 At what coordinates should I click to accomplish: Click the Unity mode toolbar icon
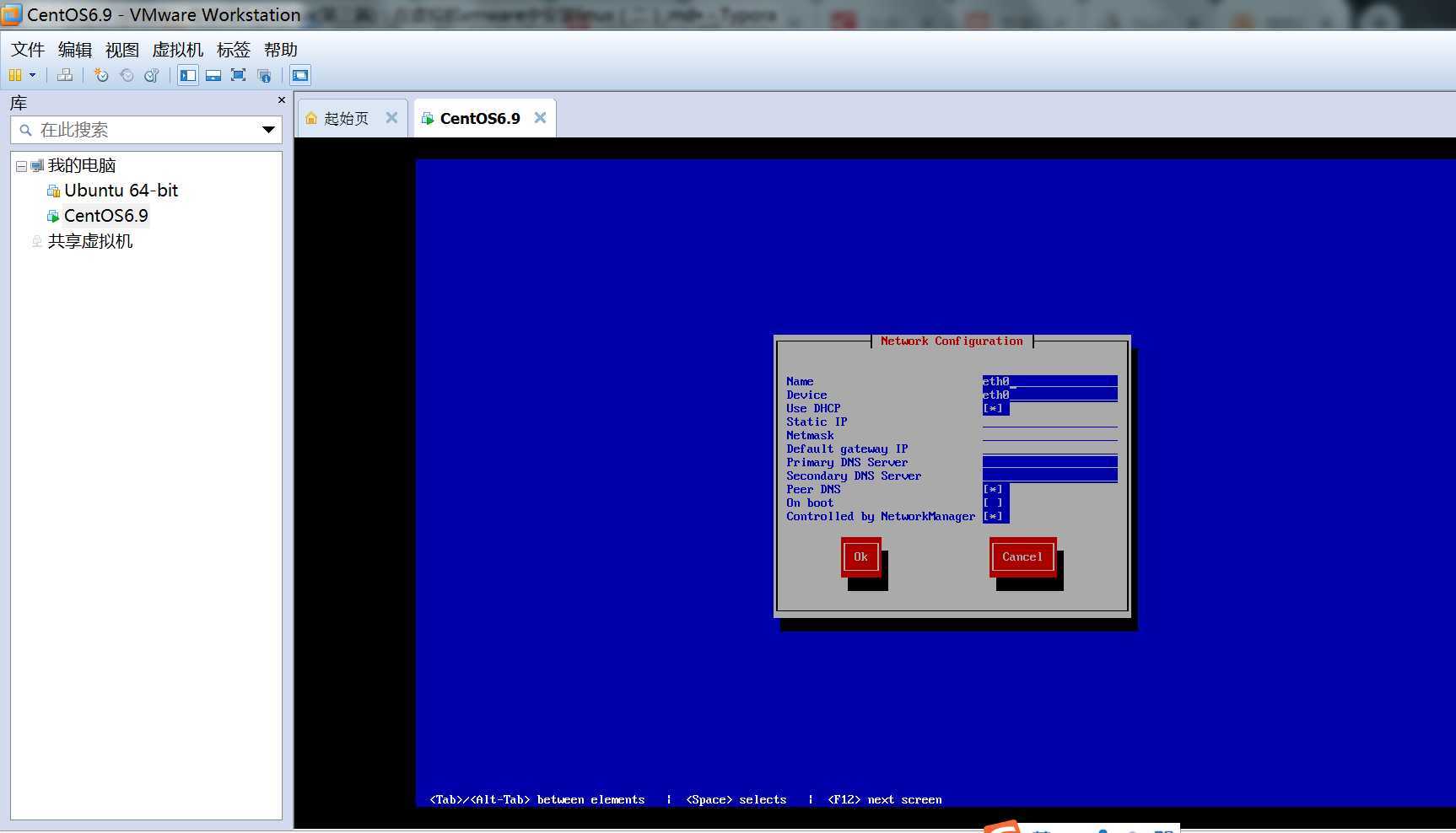(x=264, y=76)
